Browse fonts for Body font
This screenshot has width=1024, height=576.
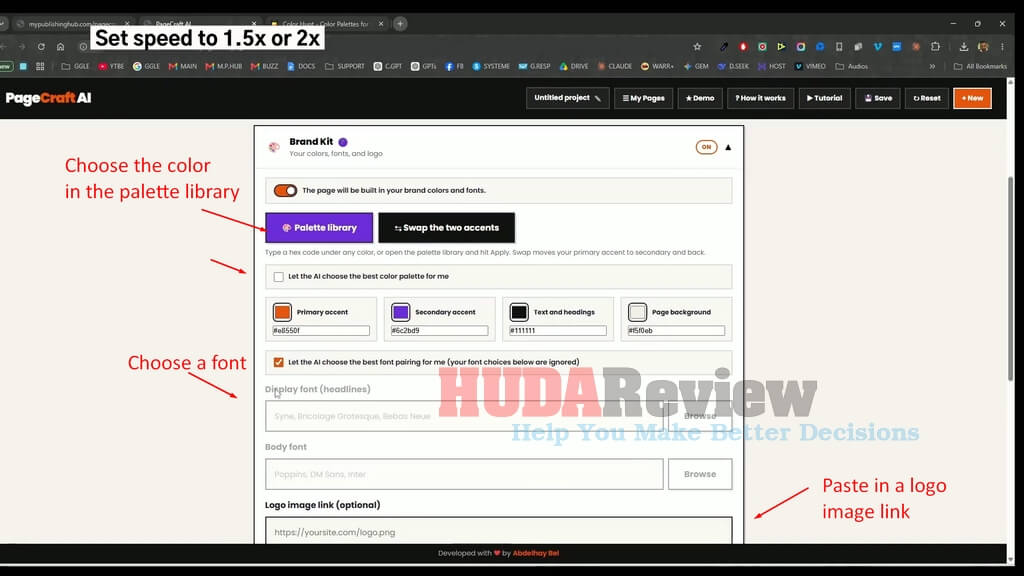pyautogui.click(x=699, y=474)
